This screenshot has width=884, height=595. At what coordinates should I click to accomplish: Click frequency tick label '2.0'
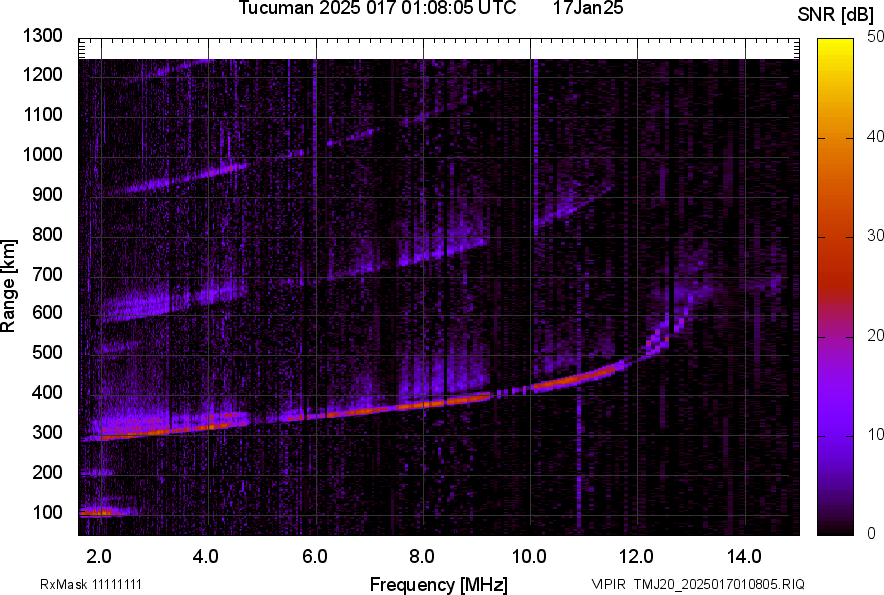99,557
